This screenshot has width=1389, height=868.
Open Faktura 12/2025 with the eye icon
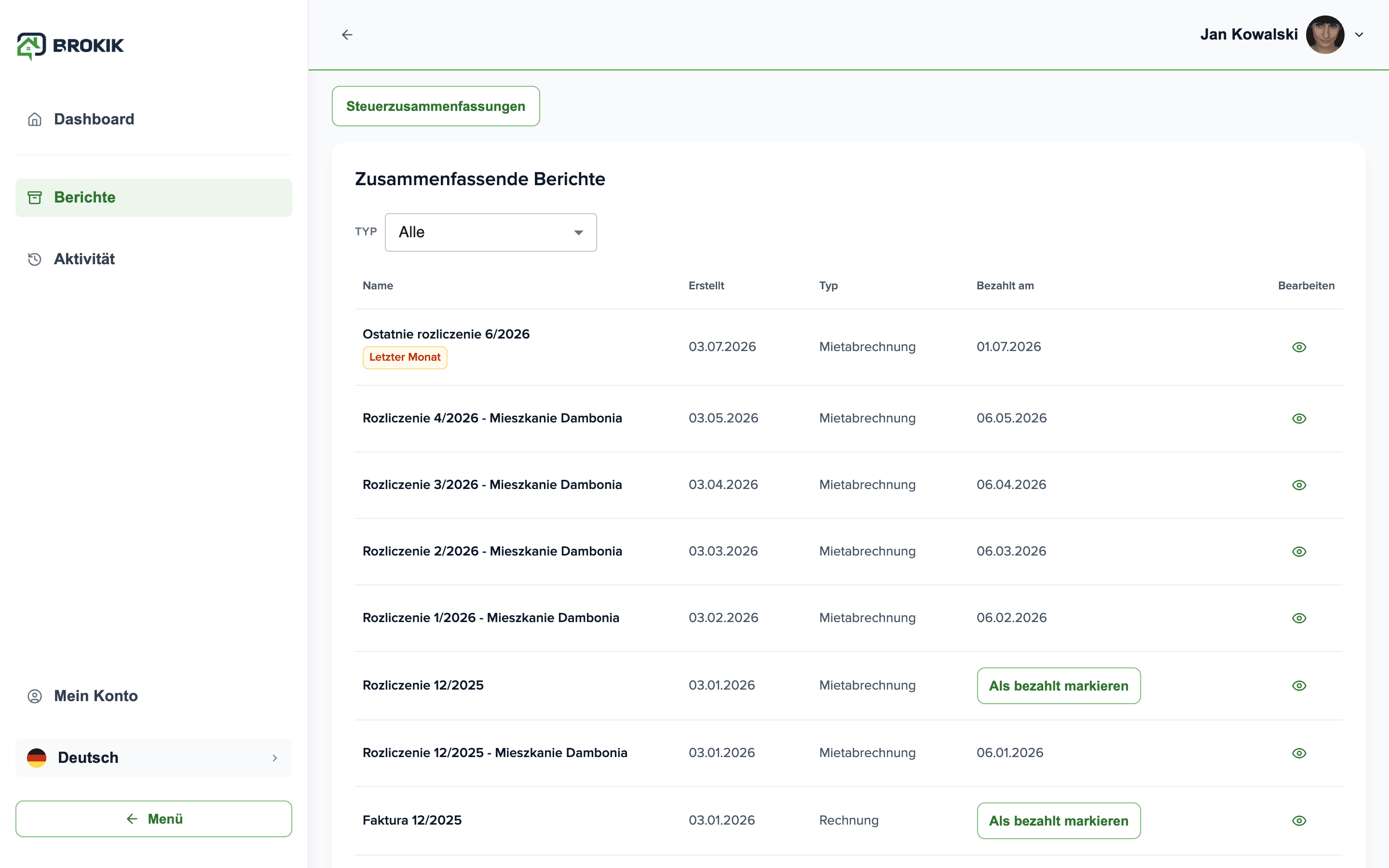coord(1299,821)
